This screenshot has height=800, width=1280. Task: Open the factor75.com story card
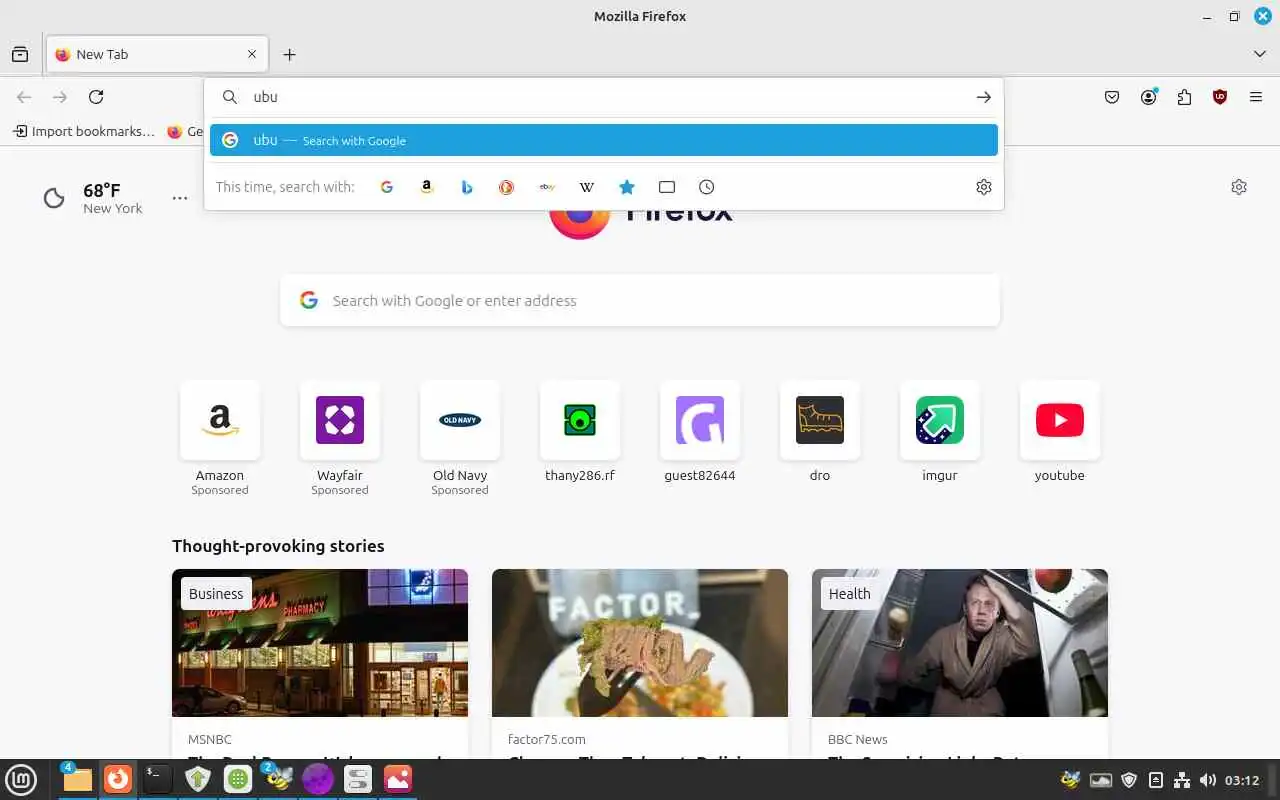(640, 663)
